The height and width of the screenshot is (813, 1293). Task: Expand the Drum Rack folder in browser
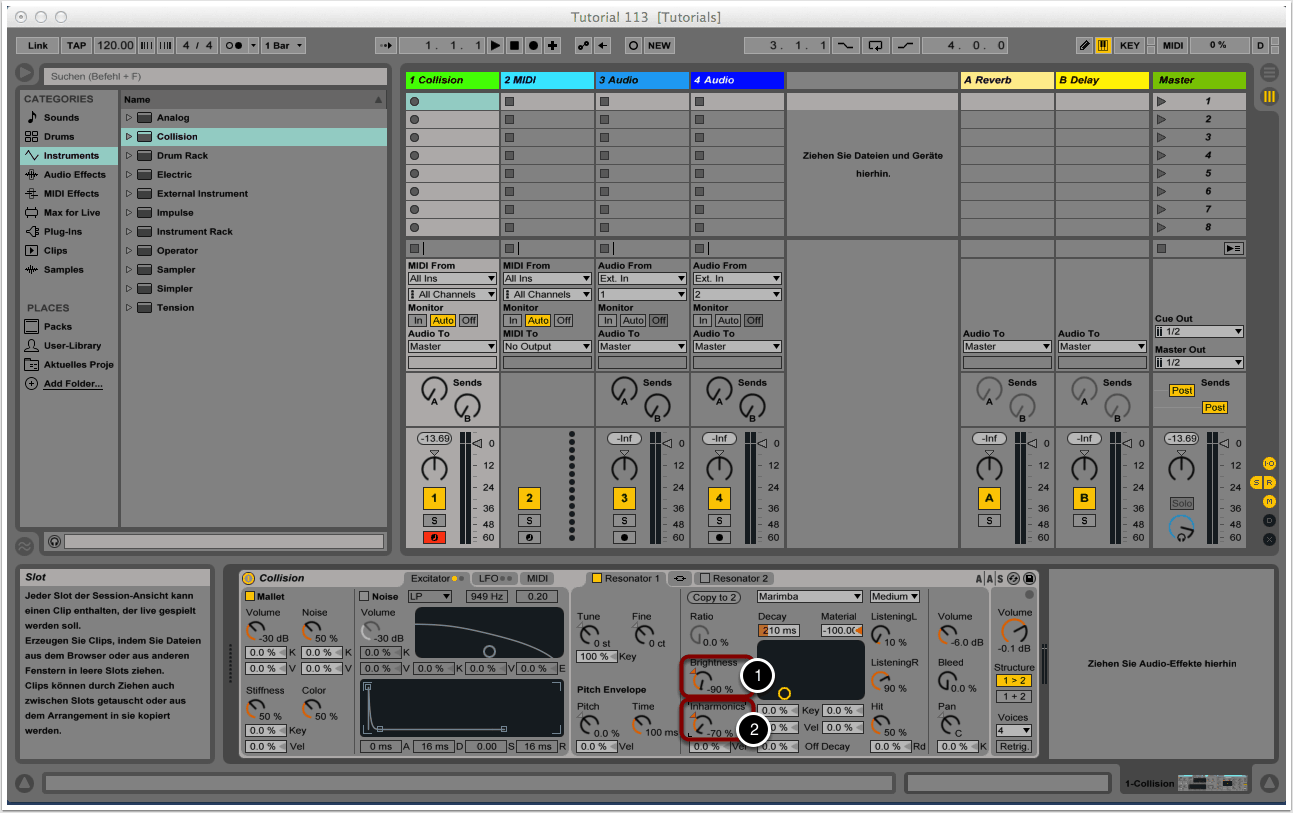pos(129,156)
